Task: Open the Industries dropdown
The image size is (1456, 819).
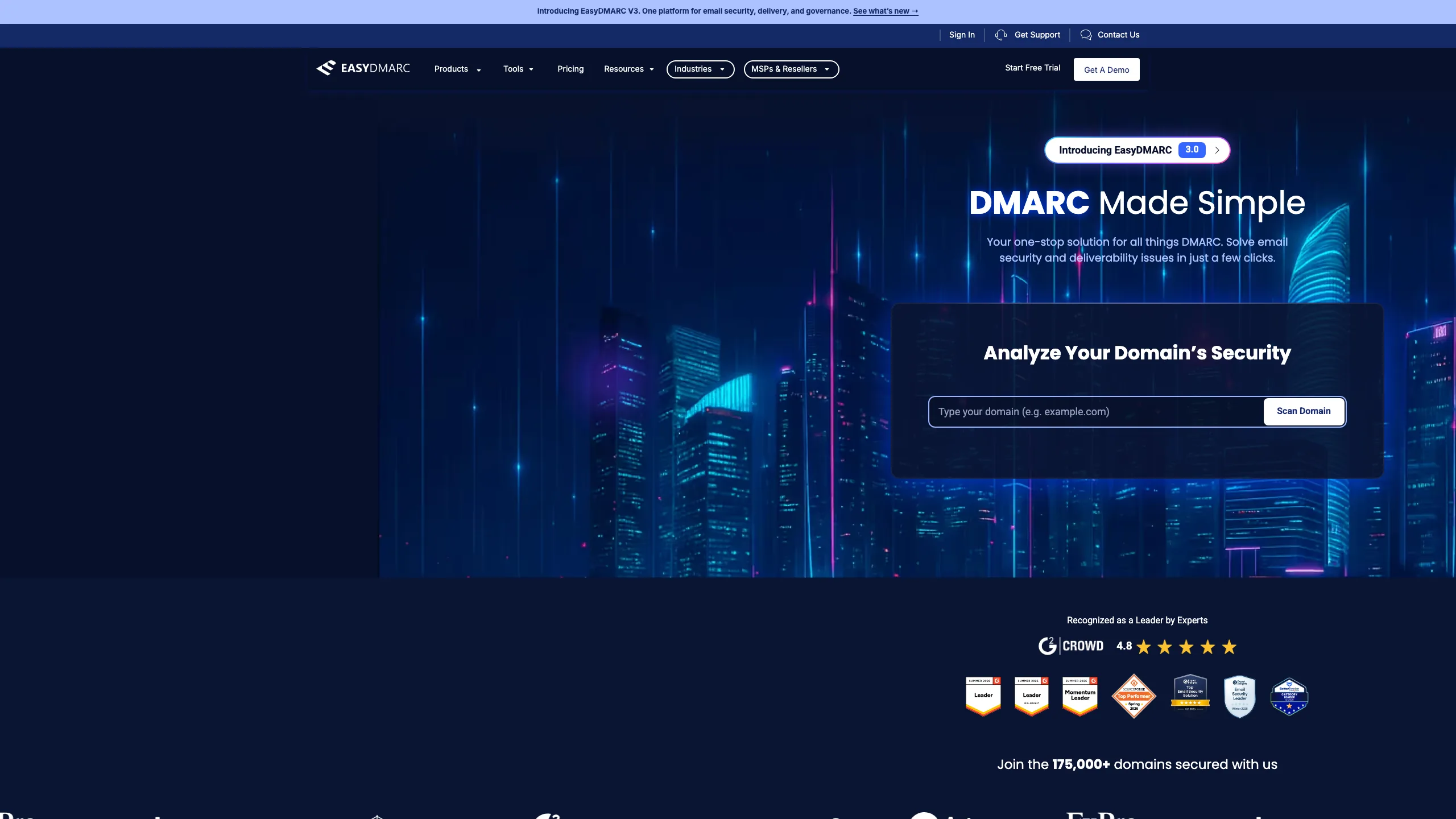Action: (700, 69)
